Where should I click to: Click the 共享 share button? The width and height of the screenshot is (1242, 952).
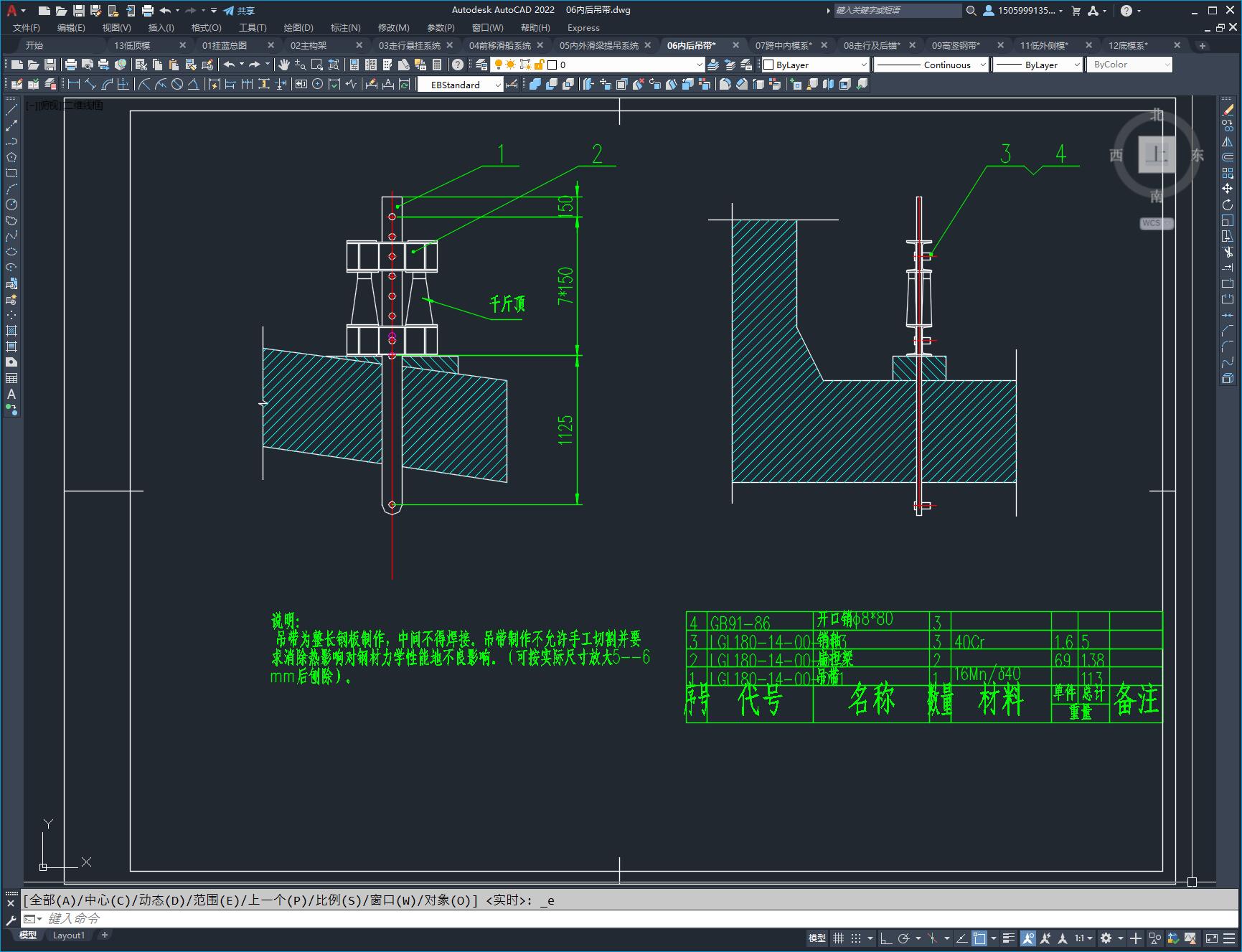point(239,10)
